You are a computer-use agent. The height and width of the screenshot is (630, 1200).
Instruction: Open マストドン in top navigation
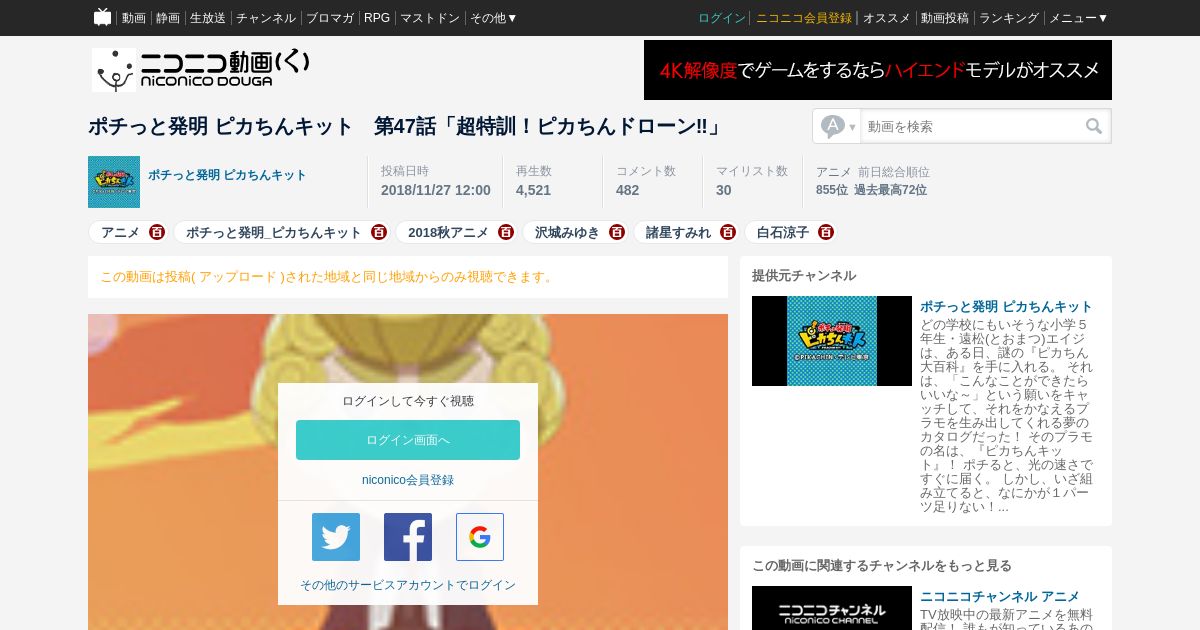tap(430, 18)
